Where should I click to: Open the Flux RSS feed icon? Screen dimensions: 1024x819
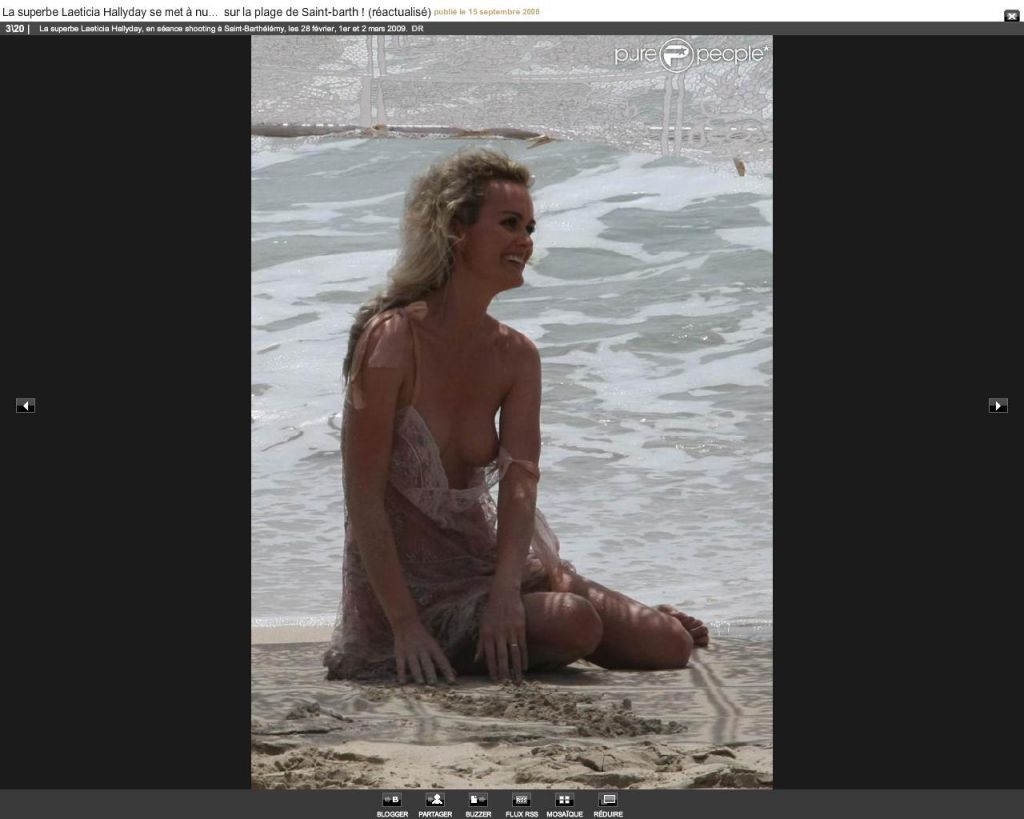coord(521,800)
